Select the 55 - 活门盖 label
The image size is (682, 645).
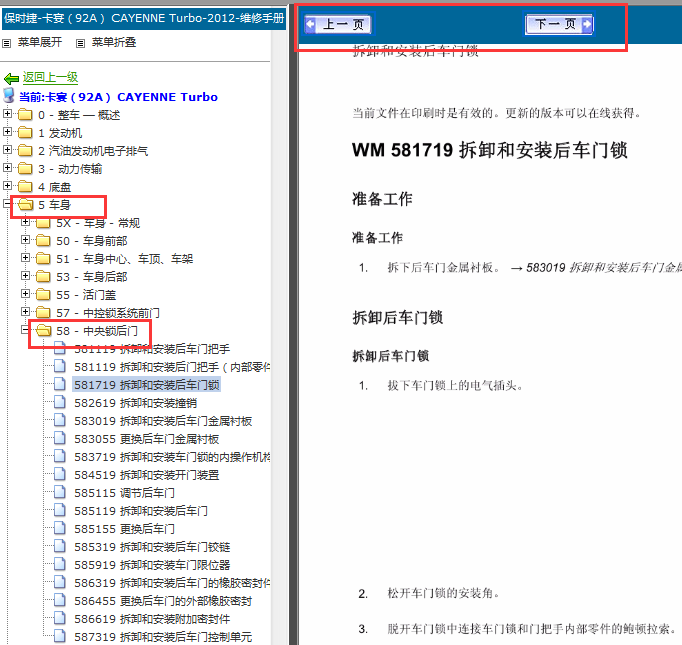click(x=86, y=295)
